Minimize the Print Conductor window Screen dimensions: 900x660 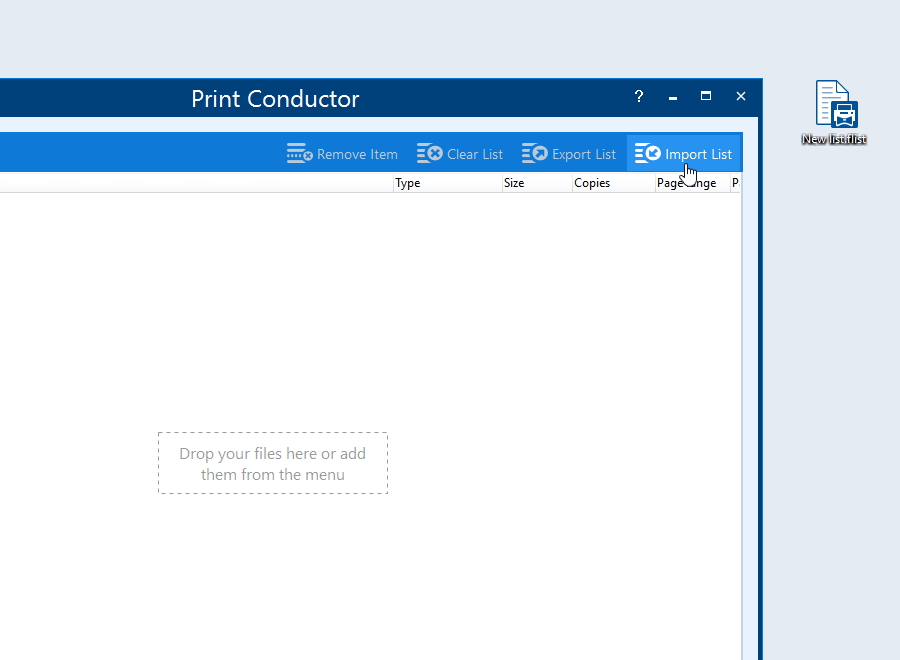coord(673,97)
